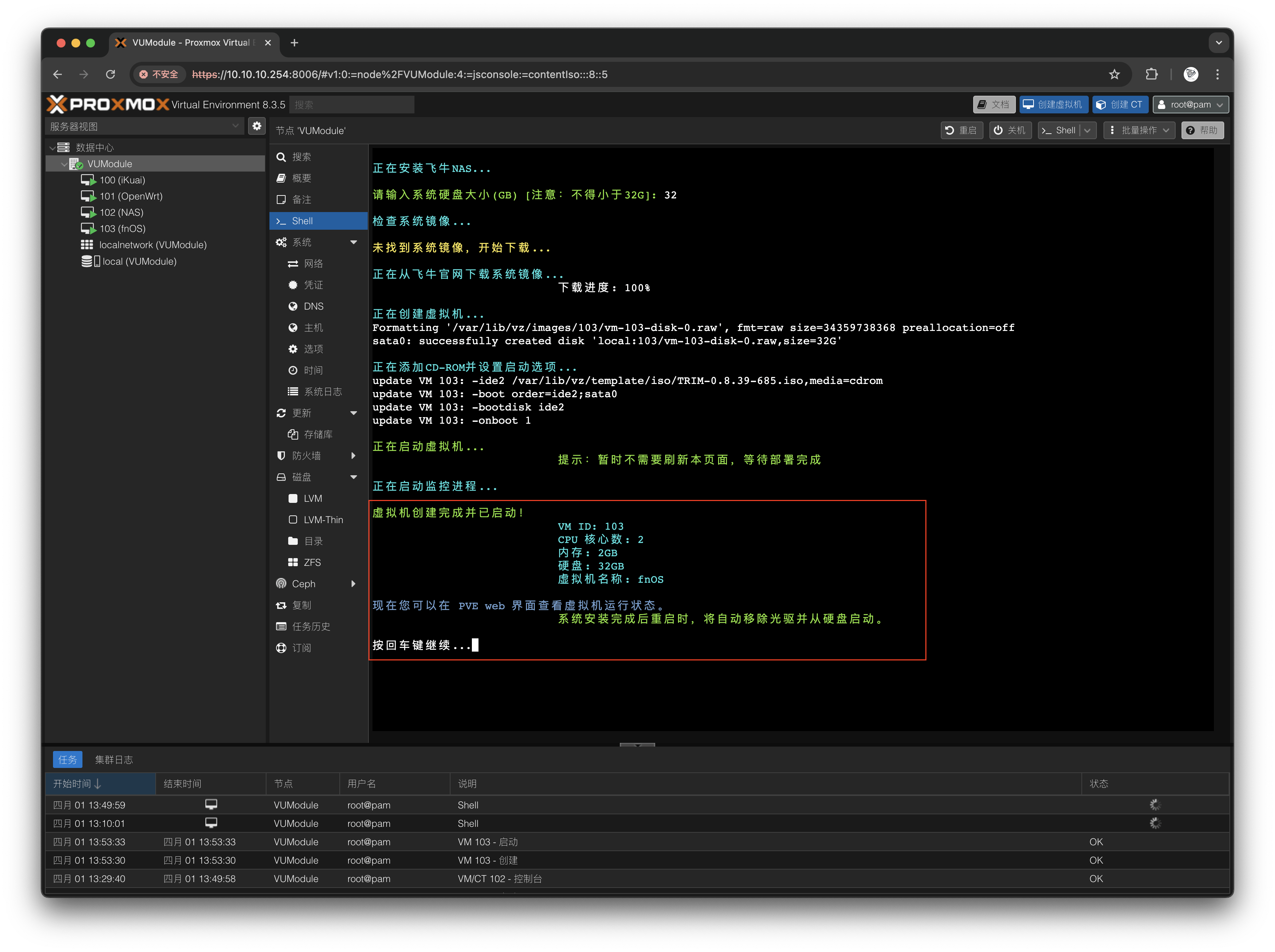Open the browser extensions puzzle icon
Image resolution: width=1275 pixels, height=952 pixels.
(x=1151, y=74)
